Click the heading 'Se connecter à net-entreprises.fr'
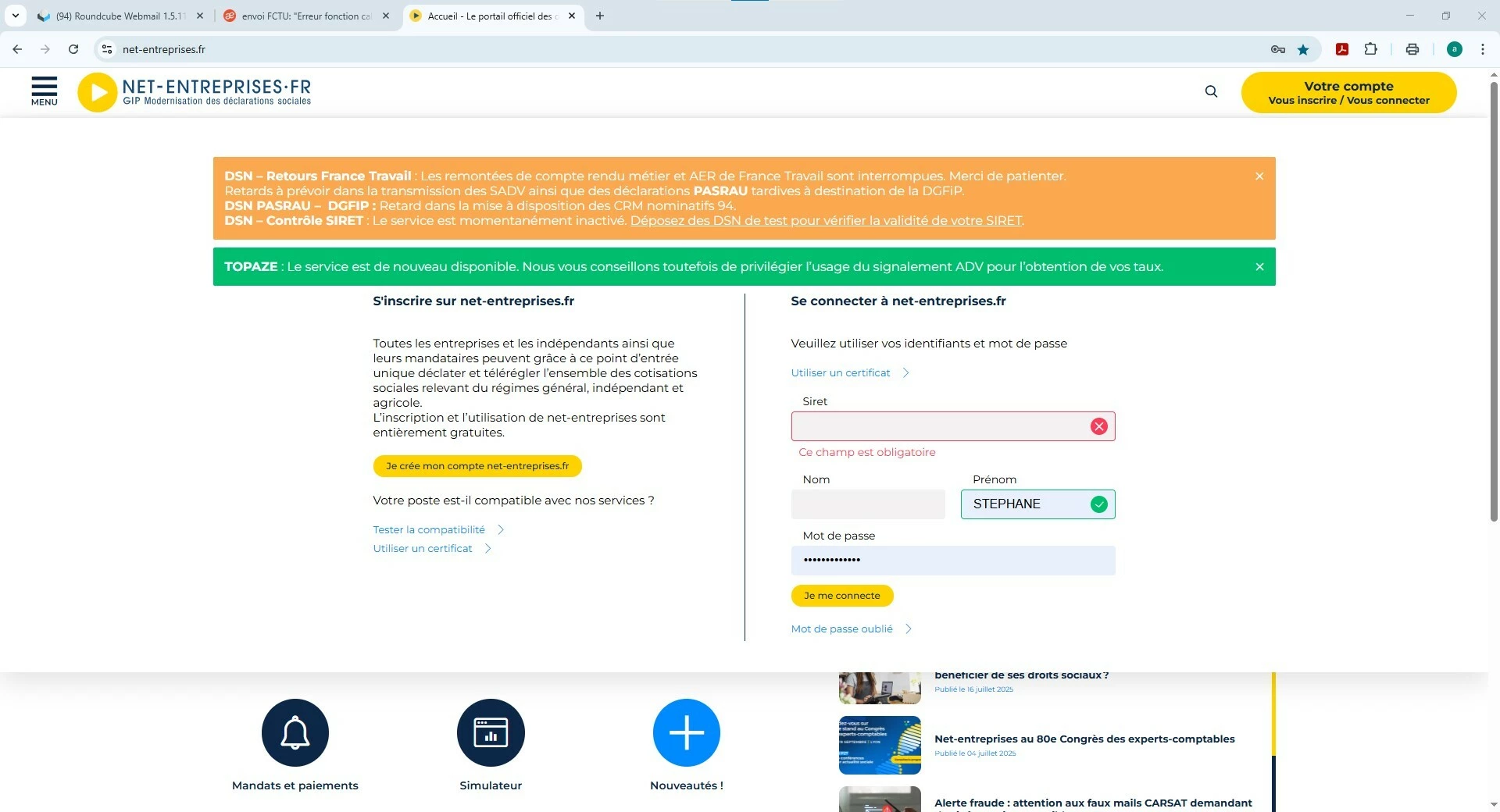1500x812 pixels. pos(898,301)
